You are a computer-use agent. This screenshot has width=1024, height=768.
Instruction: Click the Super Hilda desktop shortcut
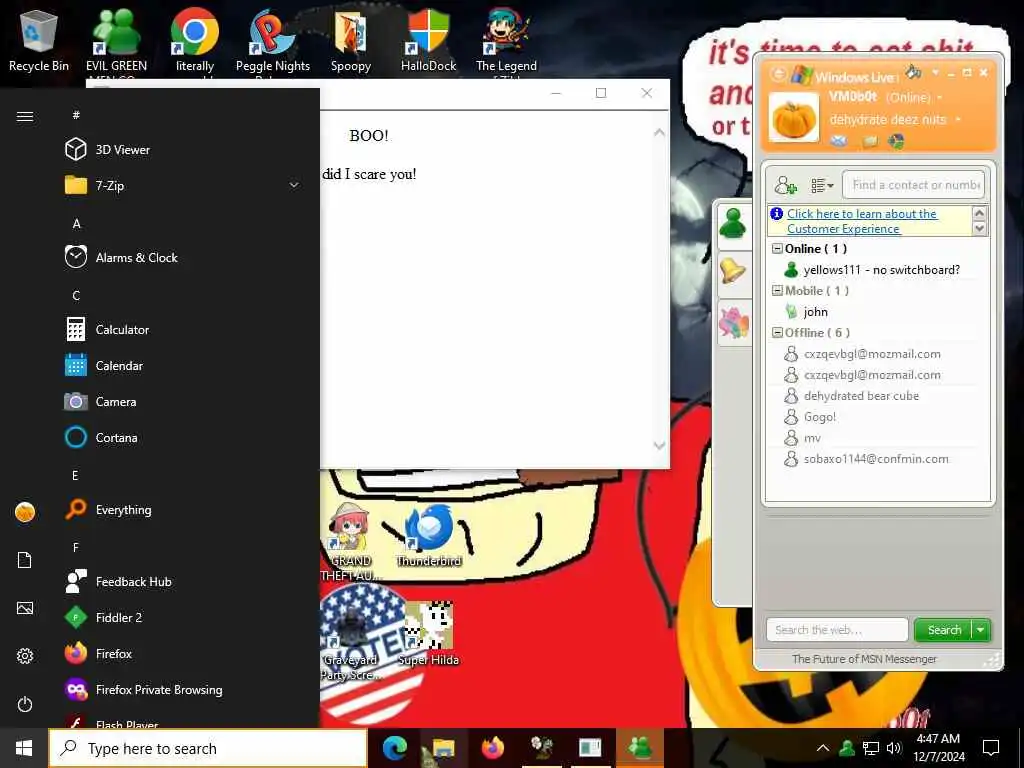(428, 633)
